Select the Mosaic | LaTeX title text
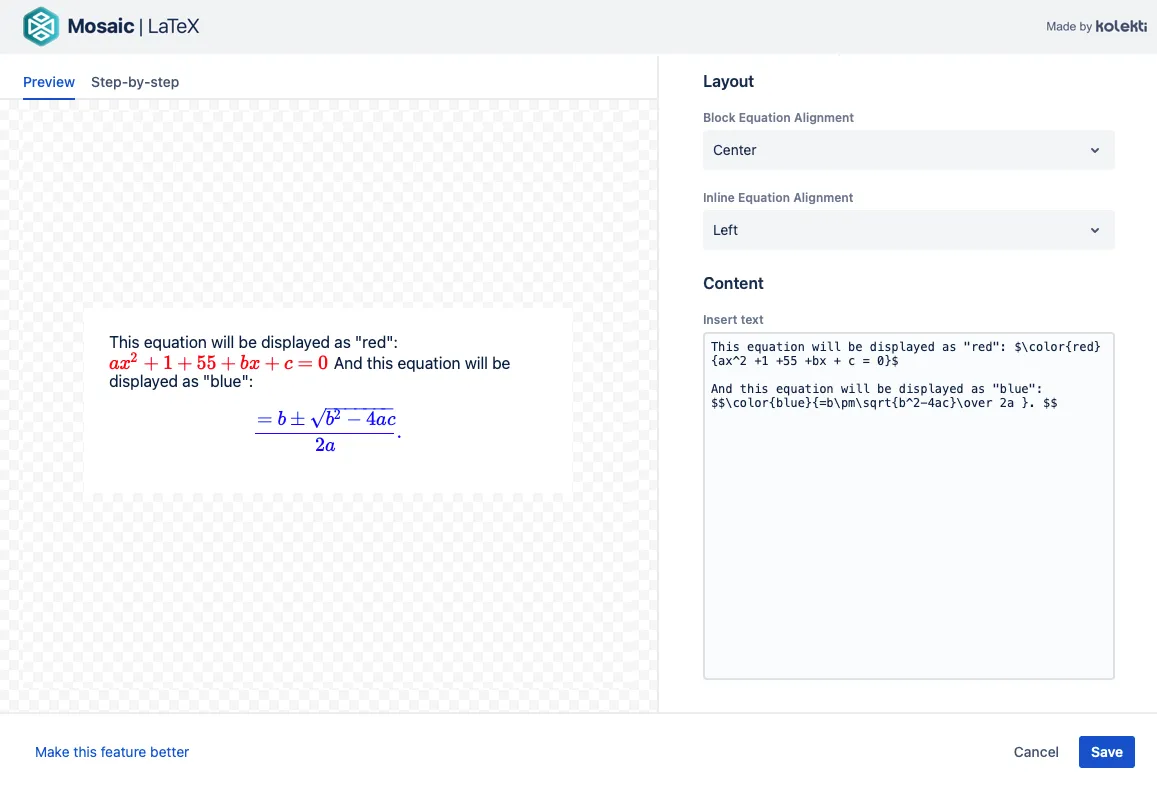This screenshot has width=1157, height=787. pyautogui.click(x=134, y=27)
